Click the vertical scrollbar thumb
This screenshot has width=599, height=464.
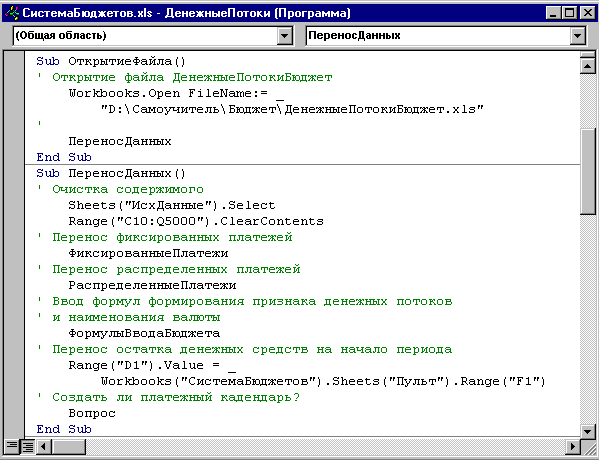point(588,172)
